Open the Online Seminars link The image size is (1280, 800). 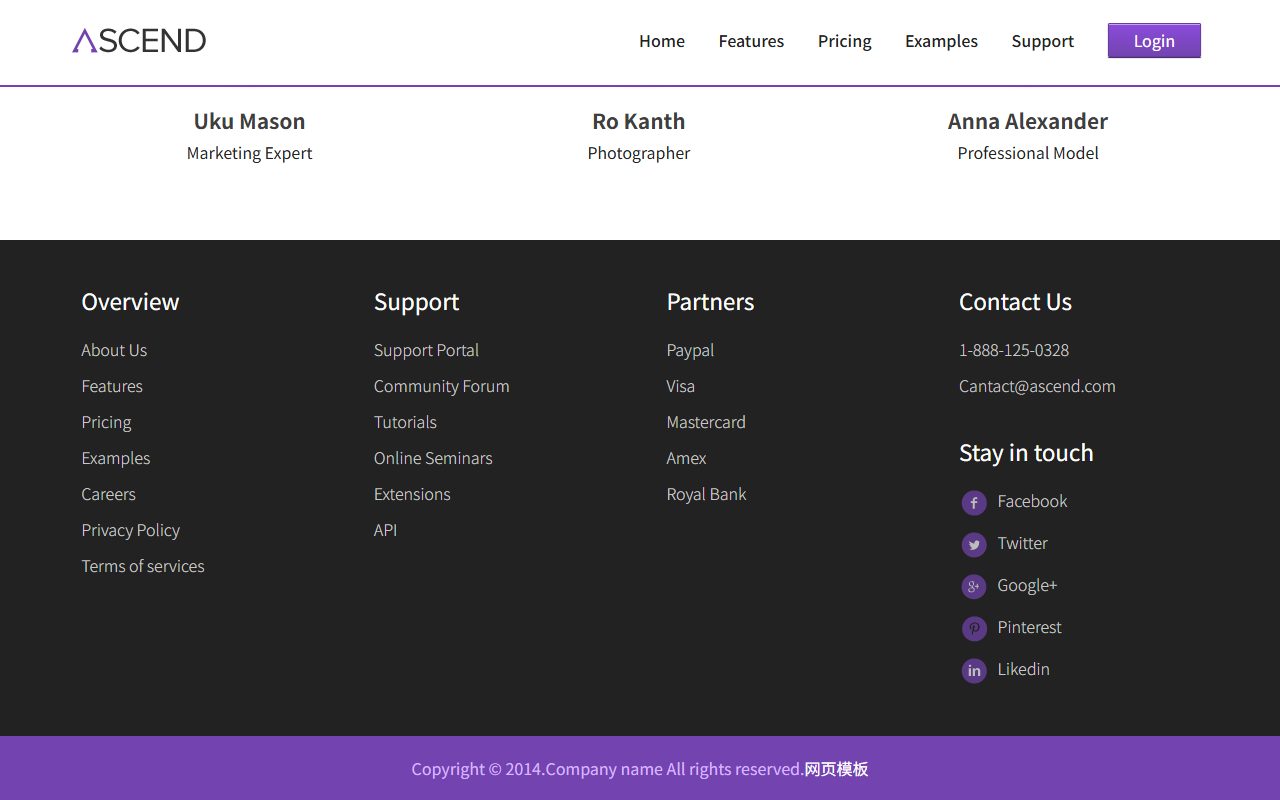coord(433,458)
